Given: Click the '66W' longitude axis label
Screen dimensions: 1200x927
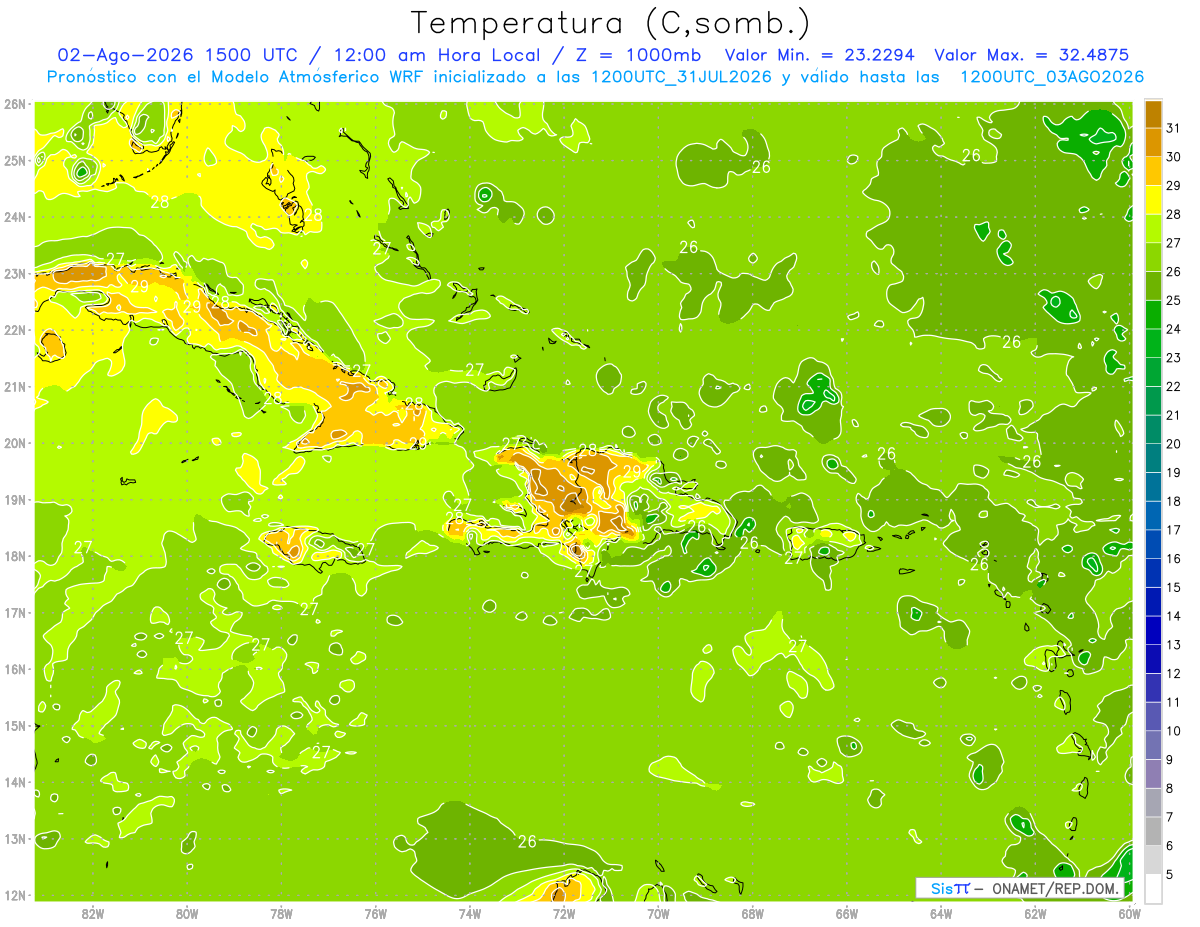Looking at the screenshot, I should pyautogui.click(x=847, y=912).
